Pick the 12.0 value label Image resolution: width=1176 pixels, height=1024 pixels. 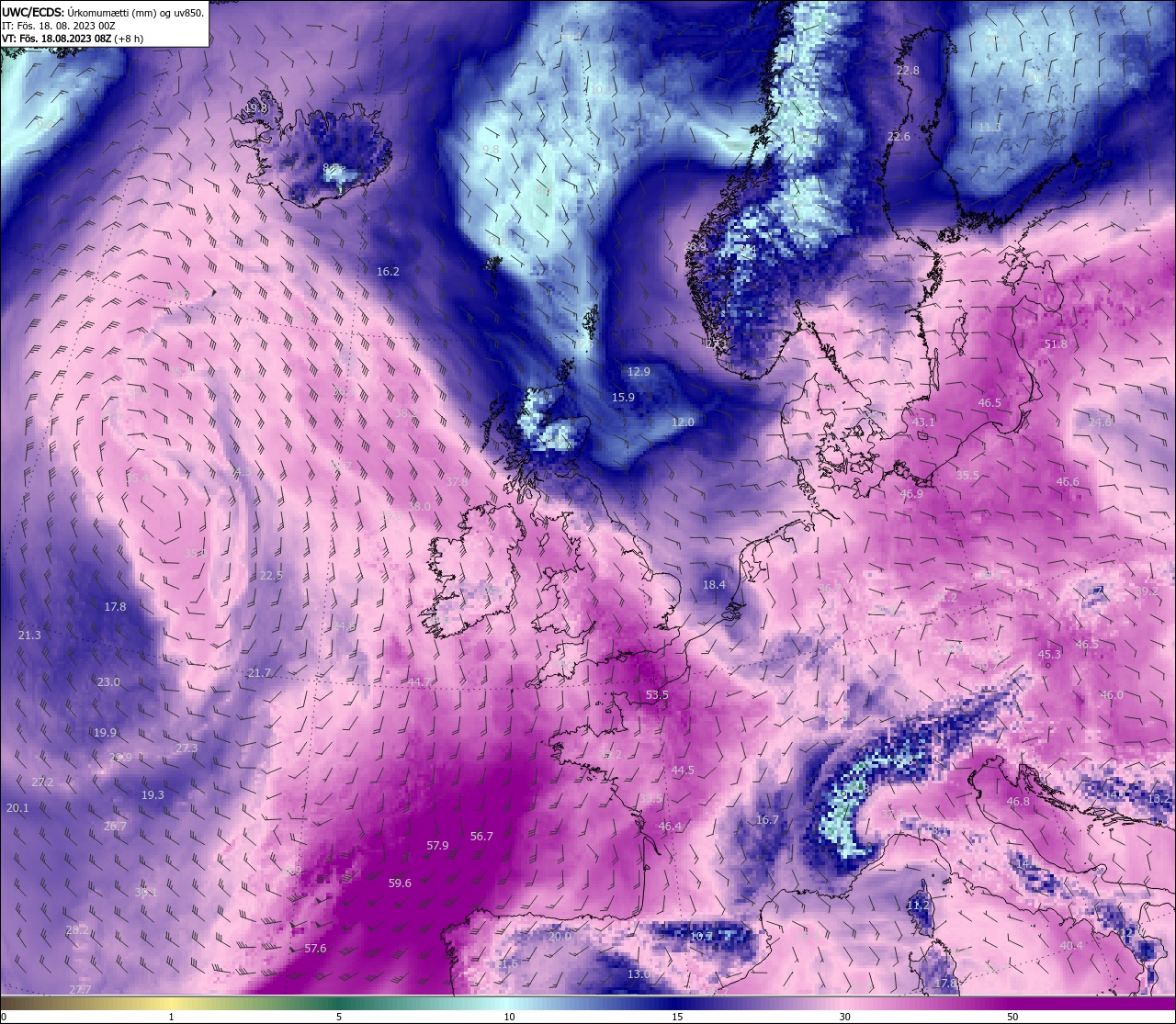tap(683, 422)
